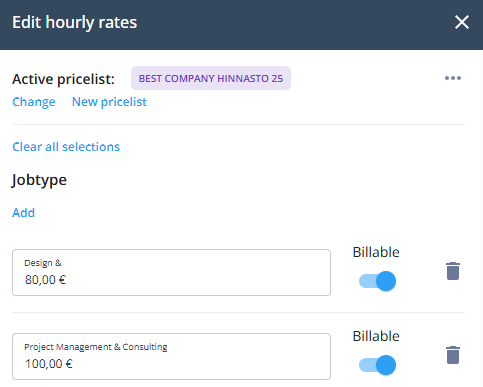This screenshot has width=483, height=387.
Task: Click the Billable label above the Design toggle
Action: 376,252
